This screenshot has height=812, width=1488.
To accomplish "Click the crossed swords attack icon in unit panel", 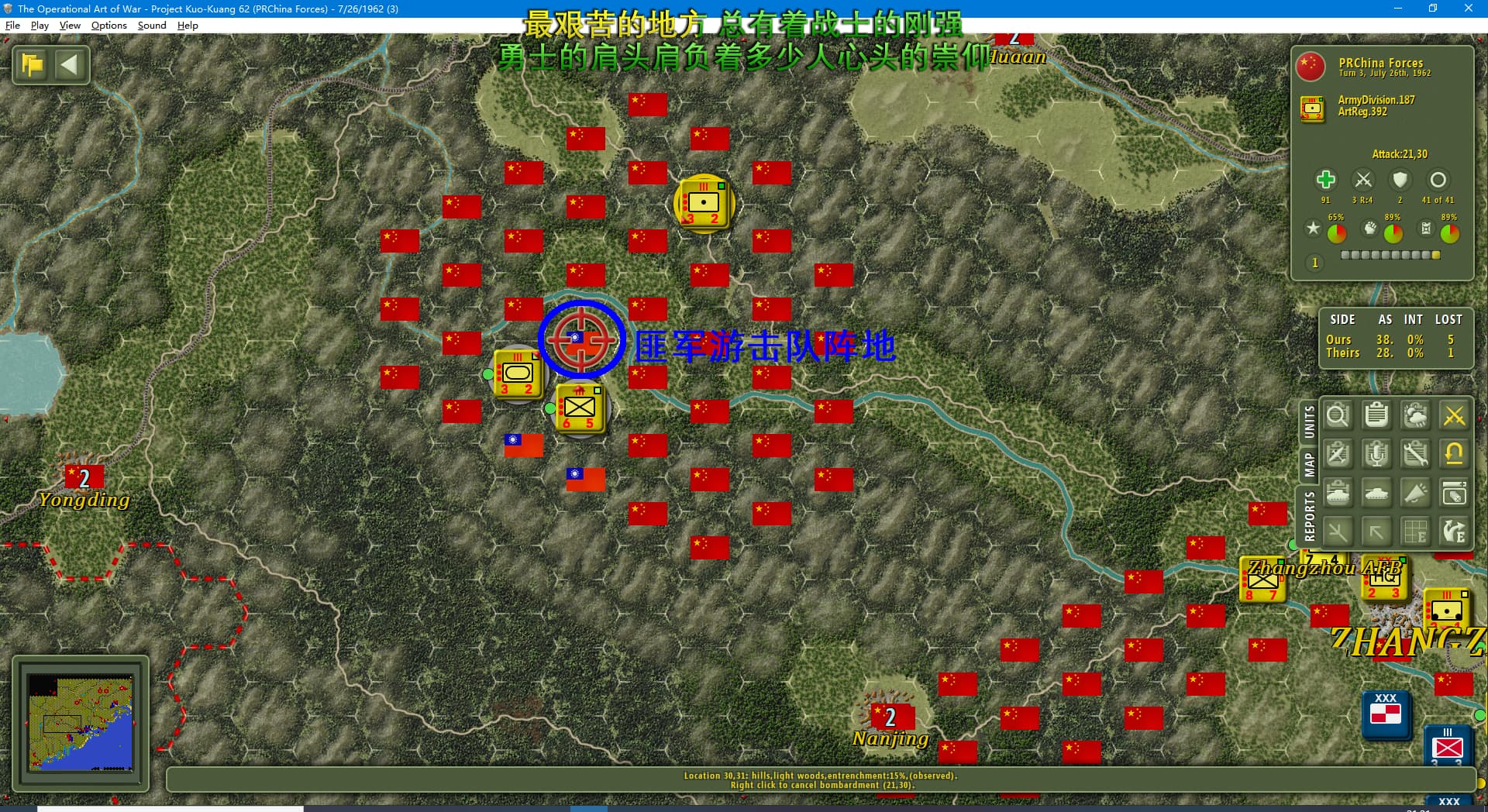I will pos(1362,180).
